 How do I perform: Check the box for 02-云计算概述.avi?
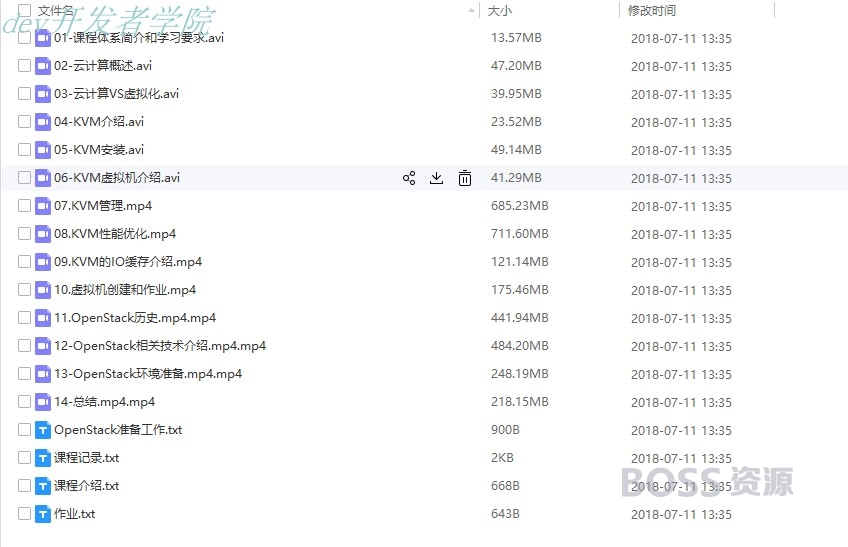(24, 66)
